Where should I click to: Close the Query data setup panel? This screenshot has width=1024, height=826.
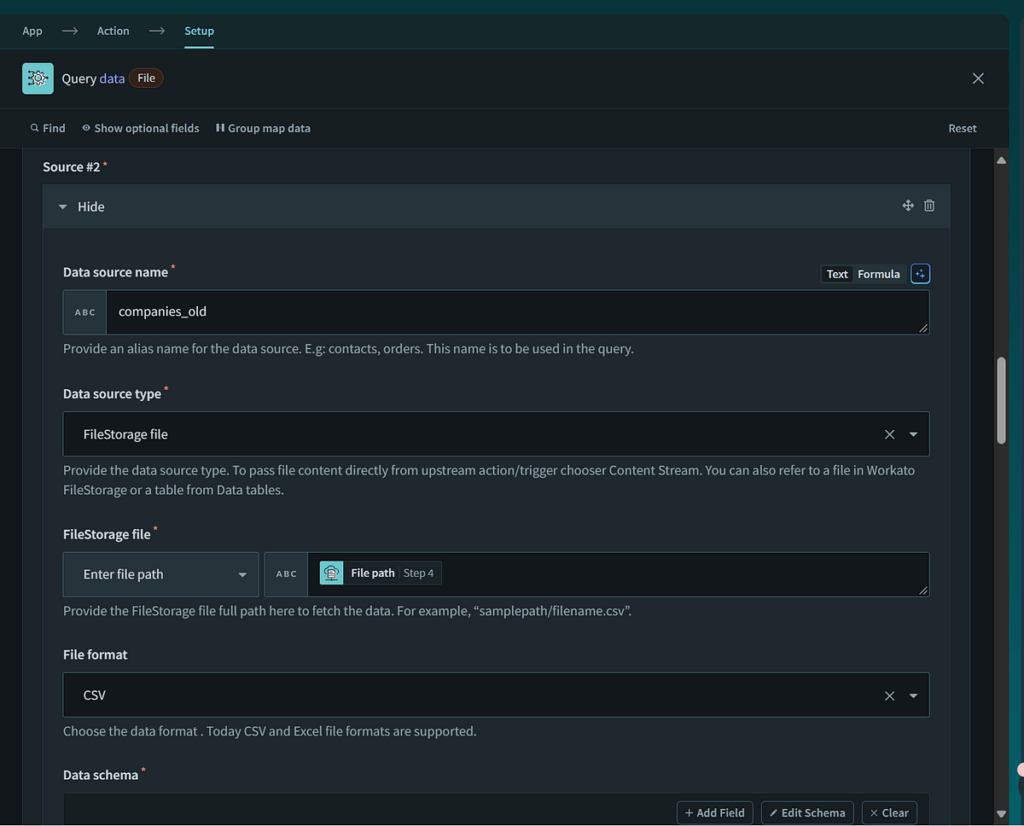pyautogui.click(x=978, y=78)
